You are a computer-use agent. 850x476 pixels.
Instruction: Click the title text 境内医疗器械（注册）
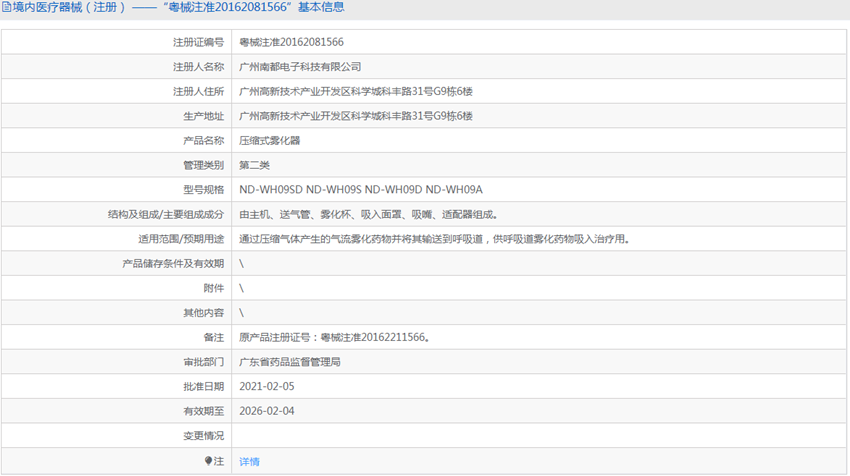point(69,7)
